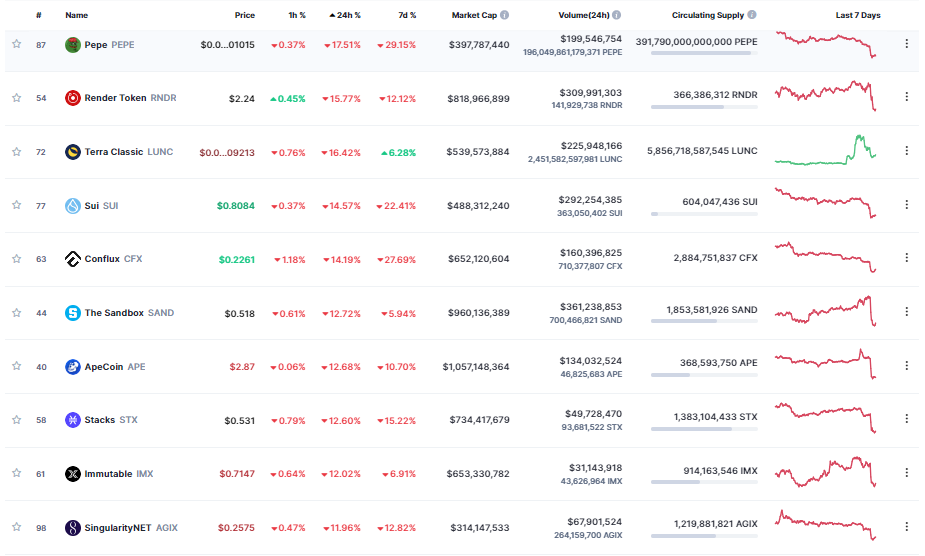Click the Immutable X logo
925x556 pixels.
[73, 473]
